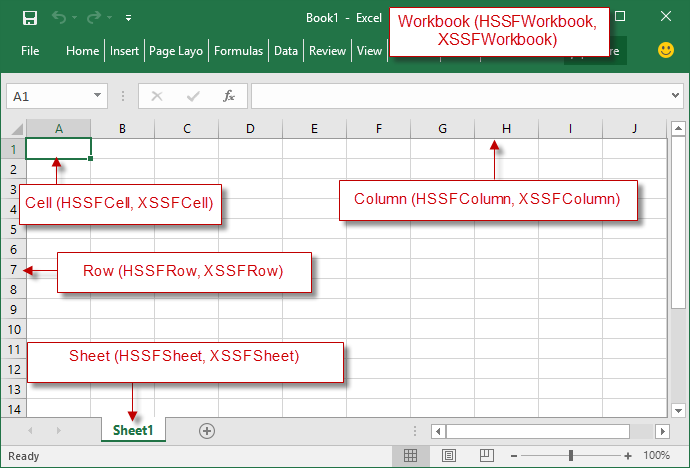Screen dimensions: 690x468
Task: Click the 100% zoom level
Action: tap(656, 456)
